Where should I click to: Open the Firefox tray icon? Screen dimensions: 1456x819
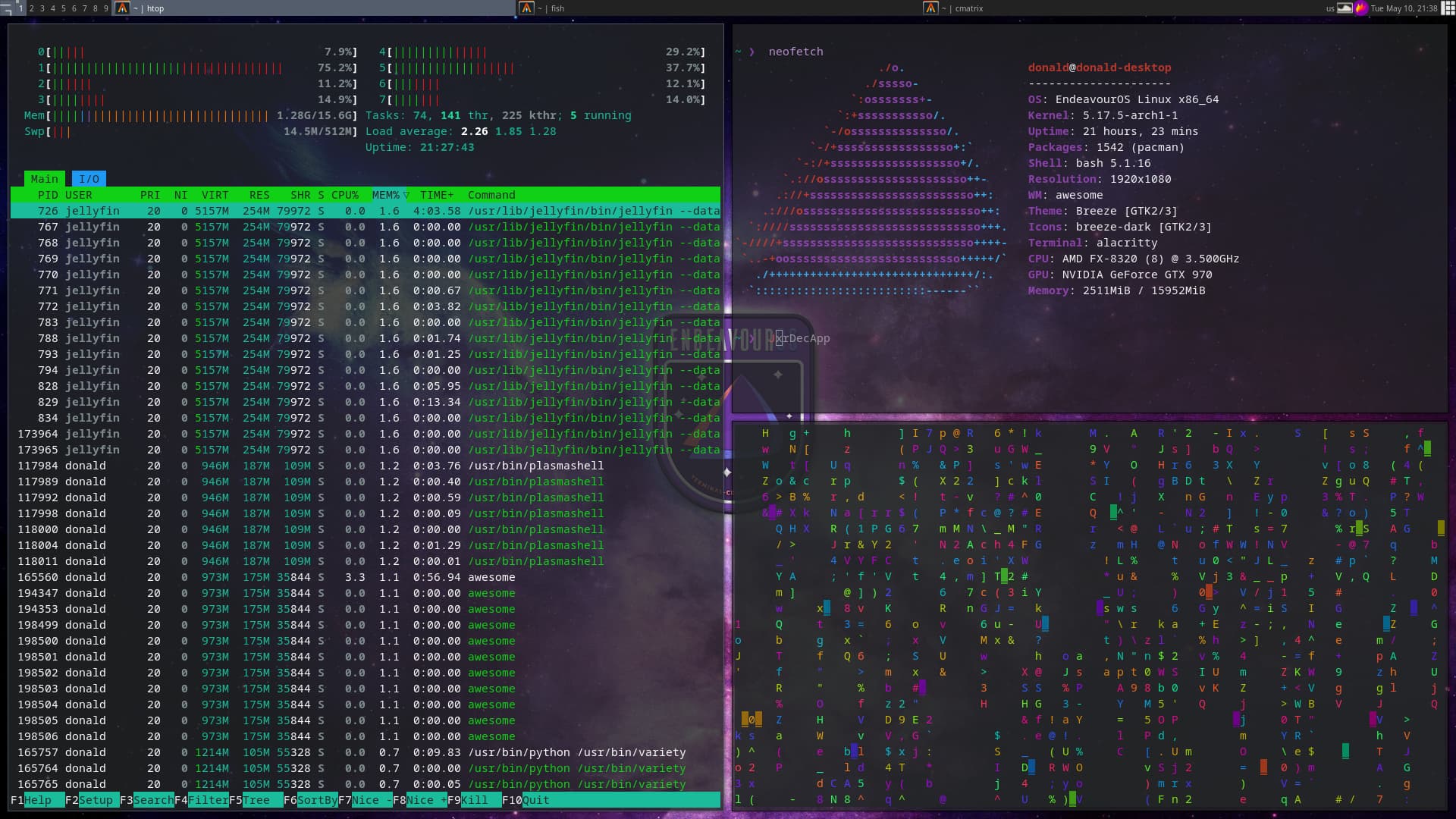1360,8
